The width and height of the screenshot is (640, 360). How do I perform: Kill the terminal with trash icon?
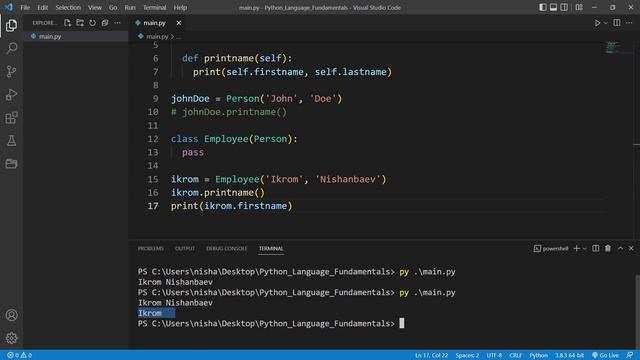click(x=608, y=249)
